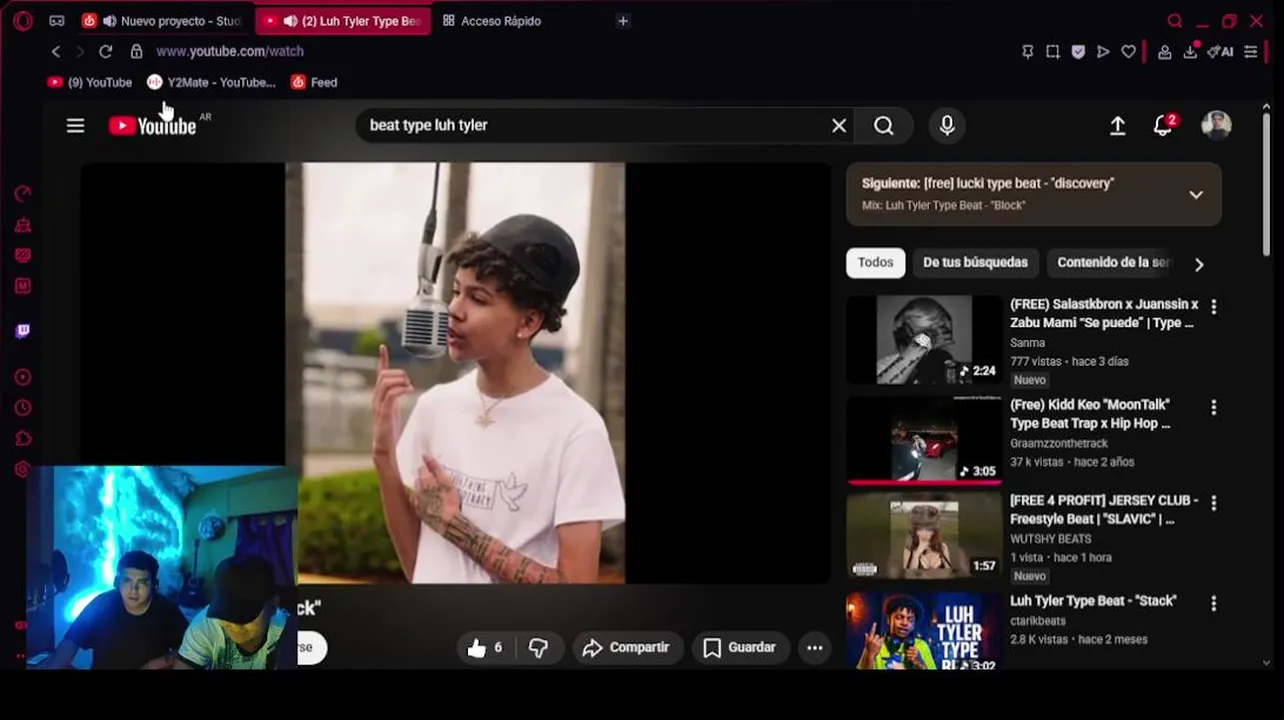This screenshot has width=1284, height=720.
Task: Open a new browser tab with plus
Action: click(623, 21)
